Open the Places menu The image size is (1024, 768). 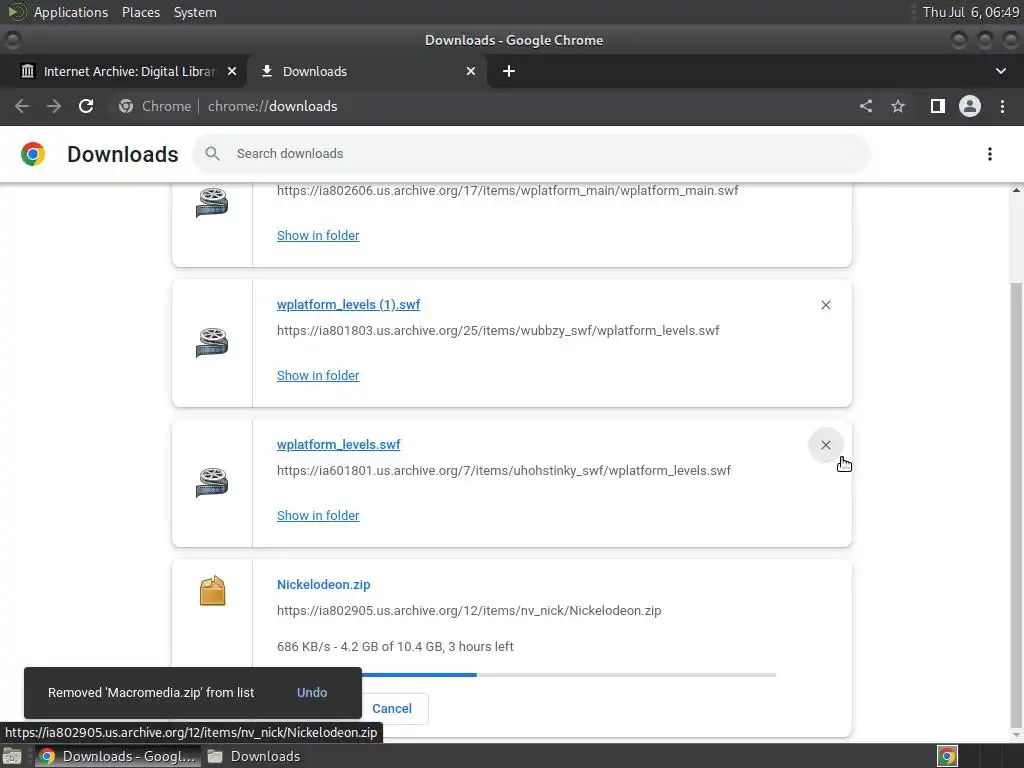click(x=141, y=12)
